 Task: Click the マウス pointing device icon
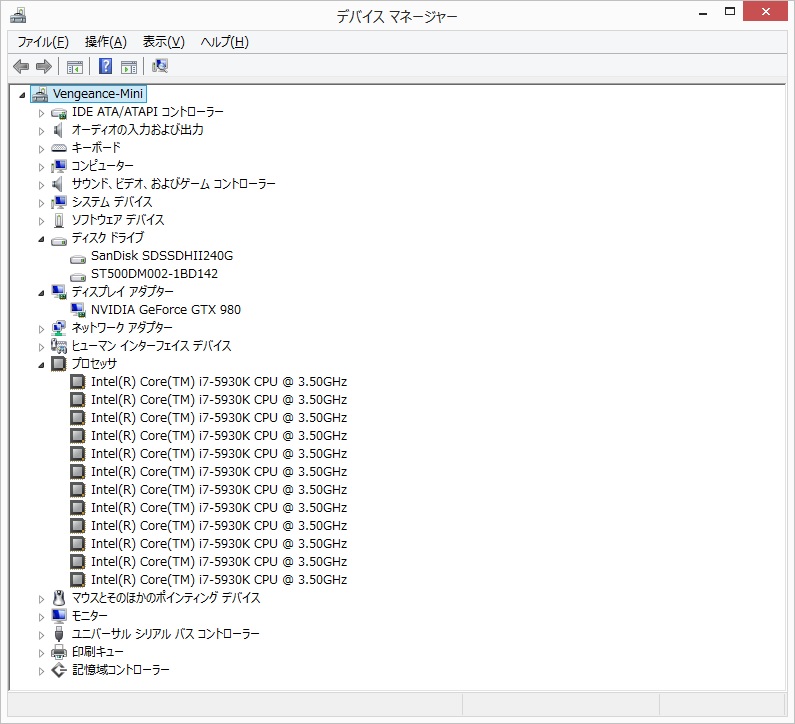(x=59, y=598)
